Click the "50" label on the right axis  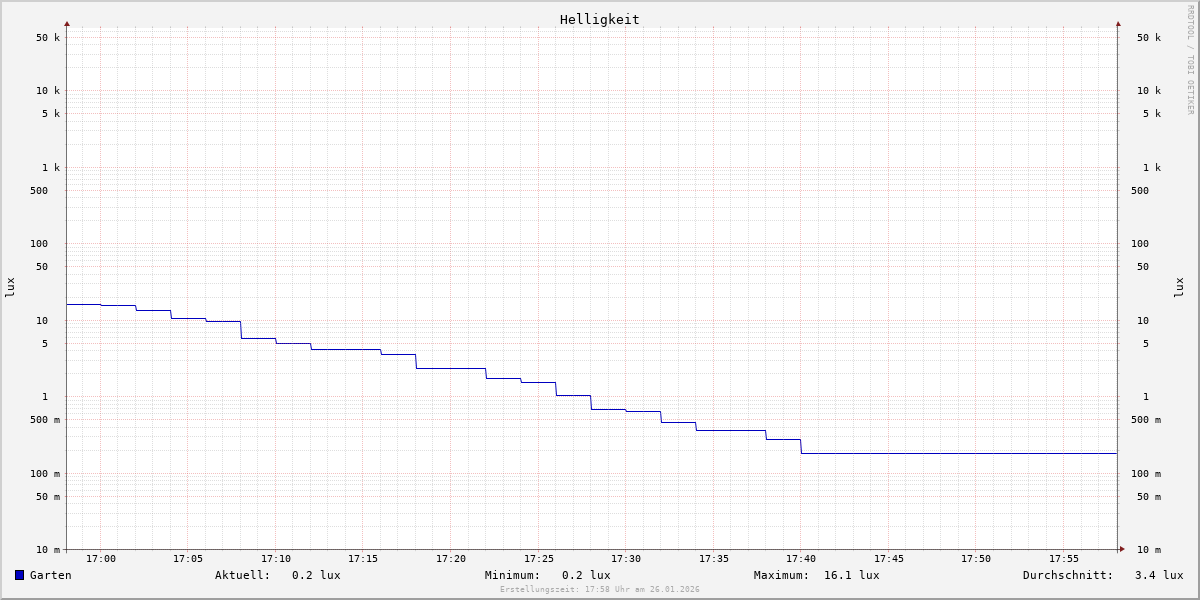coord(1143,267)
